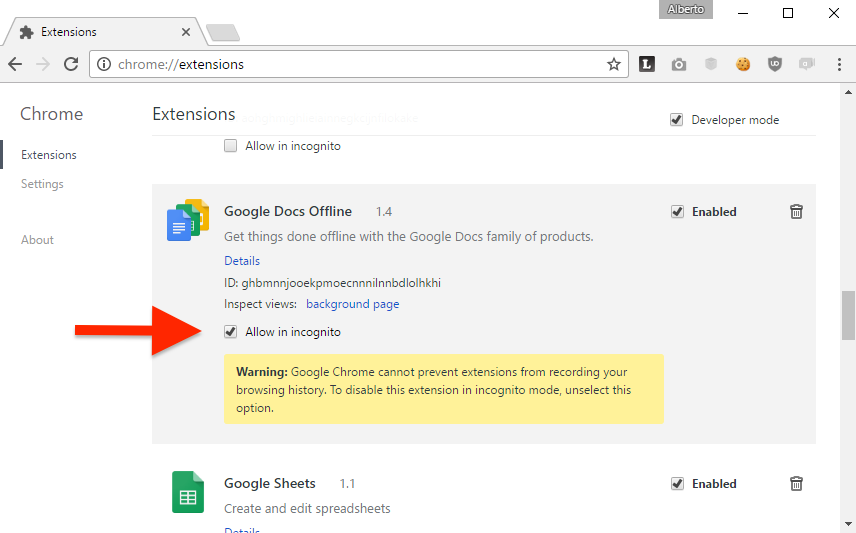
Task: Reload the page with refresh button
Action: point(71,64)
